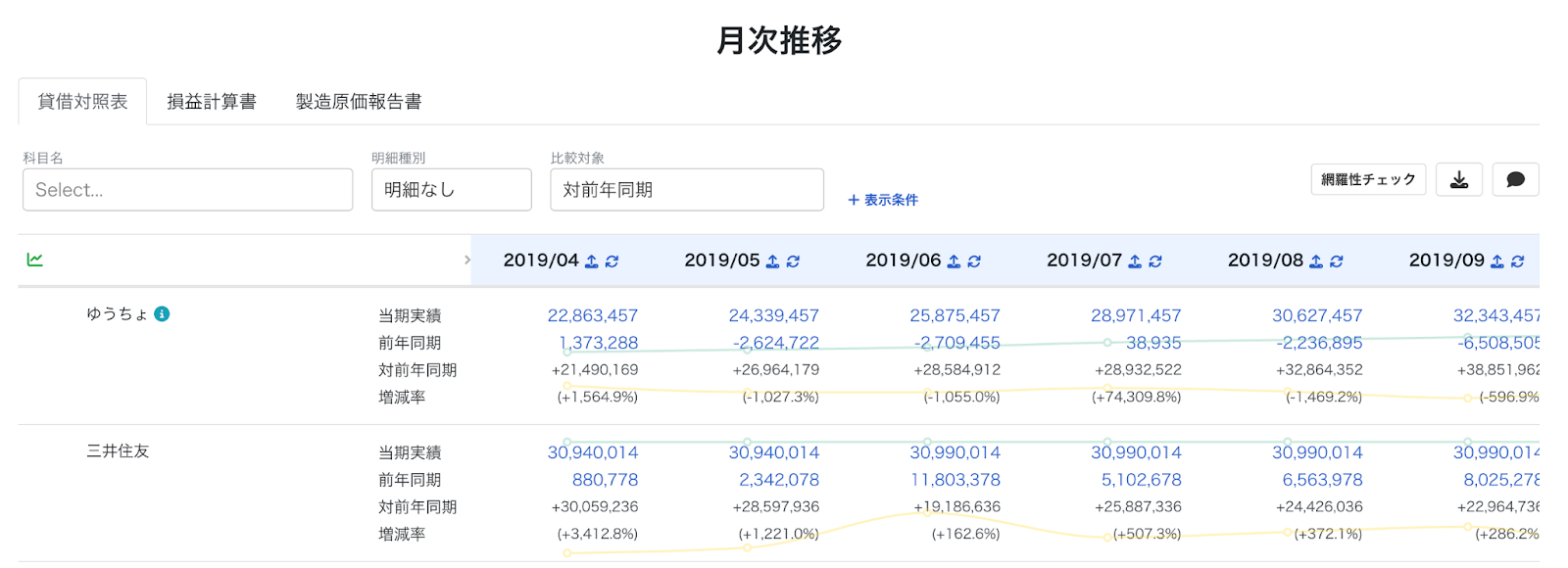Open ゆうちょ 2019/04 value 22,863,457

(593, 315)
